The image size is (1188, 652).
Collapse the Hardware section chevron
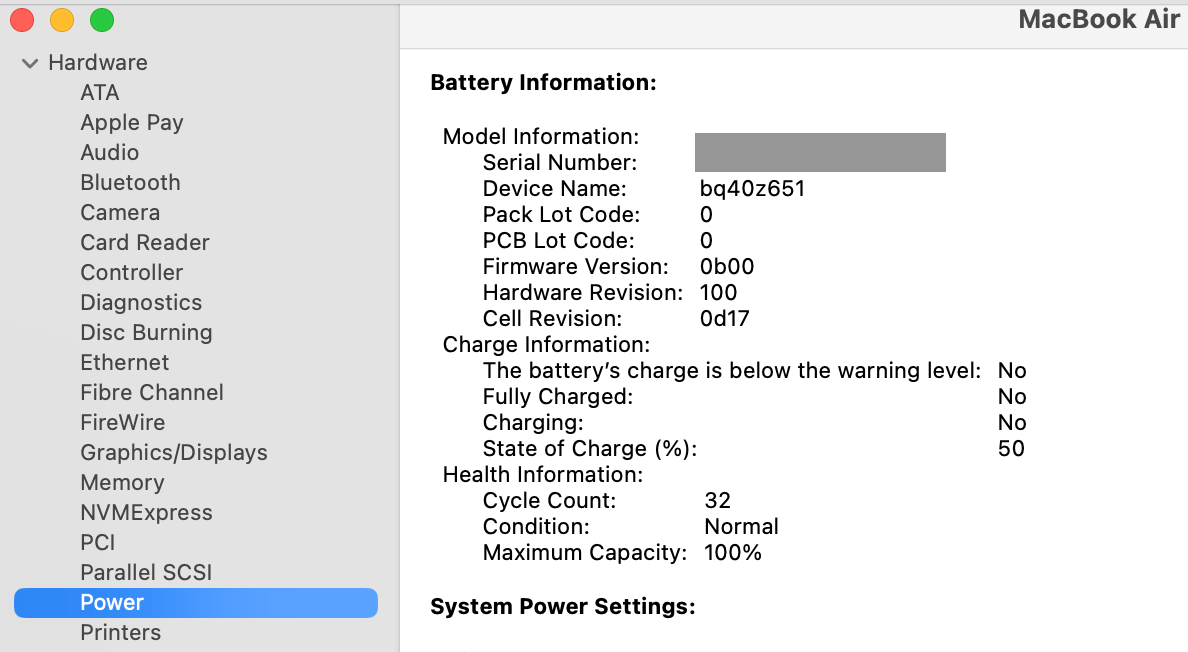(x=30, y=63)
